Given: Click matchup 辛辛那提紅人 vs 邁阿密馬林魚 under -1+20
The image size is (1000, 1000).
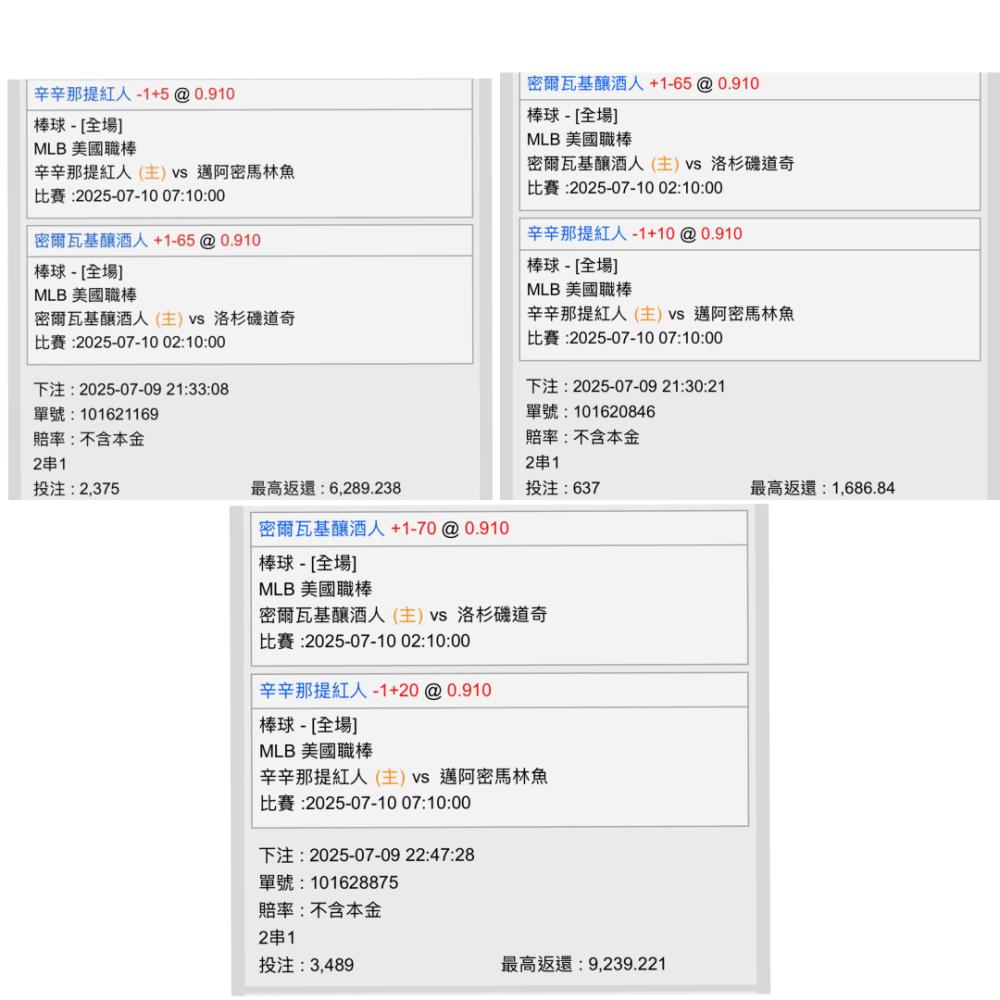Looking at the screenshot, I should pos(404,777).
